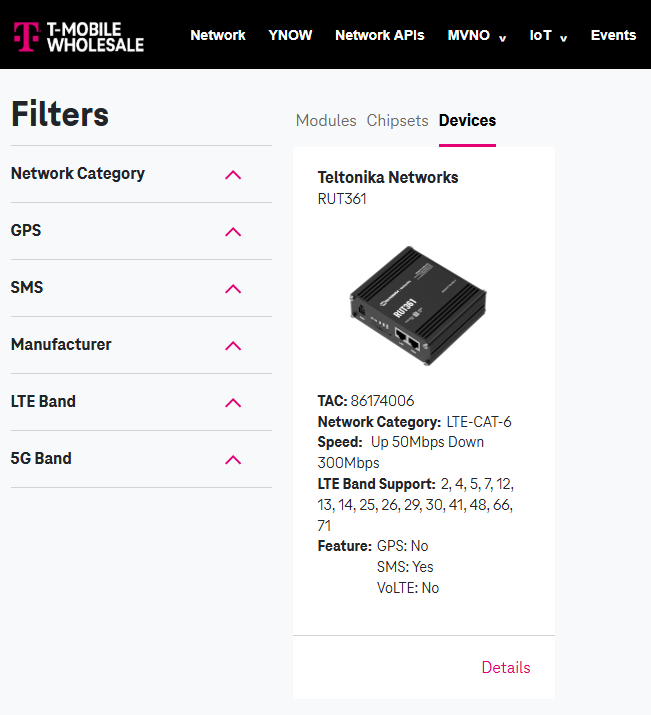Screen dimensions: 651x715
Task: Switch to the Chipsets tab
Action: tap(397, 120)
